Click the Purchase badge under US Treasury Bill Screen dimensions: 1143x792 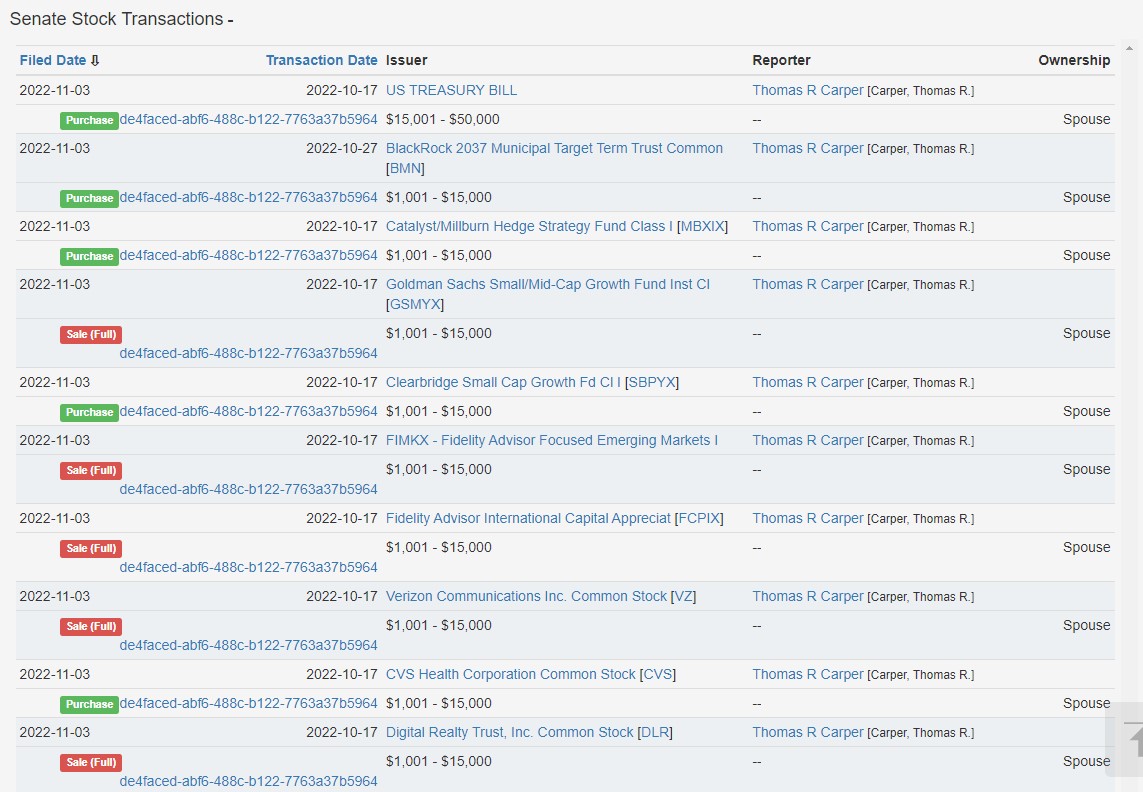click(90, 120)
